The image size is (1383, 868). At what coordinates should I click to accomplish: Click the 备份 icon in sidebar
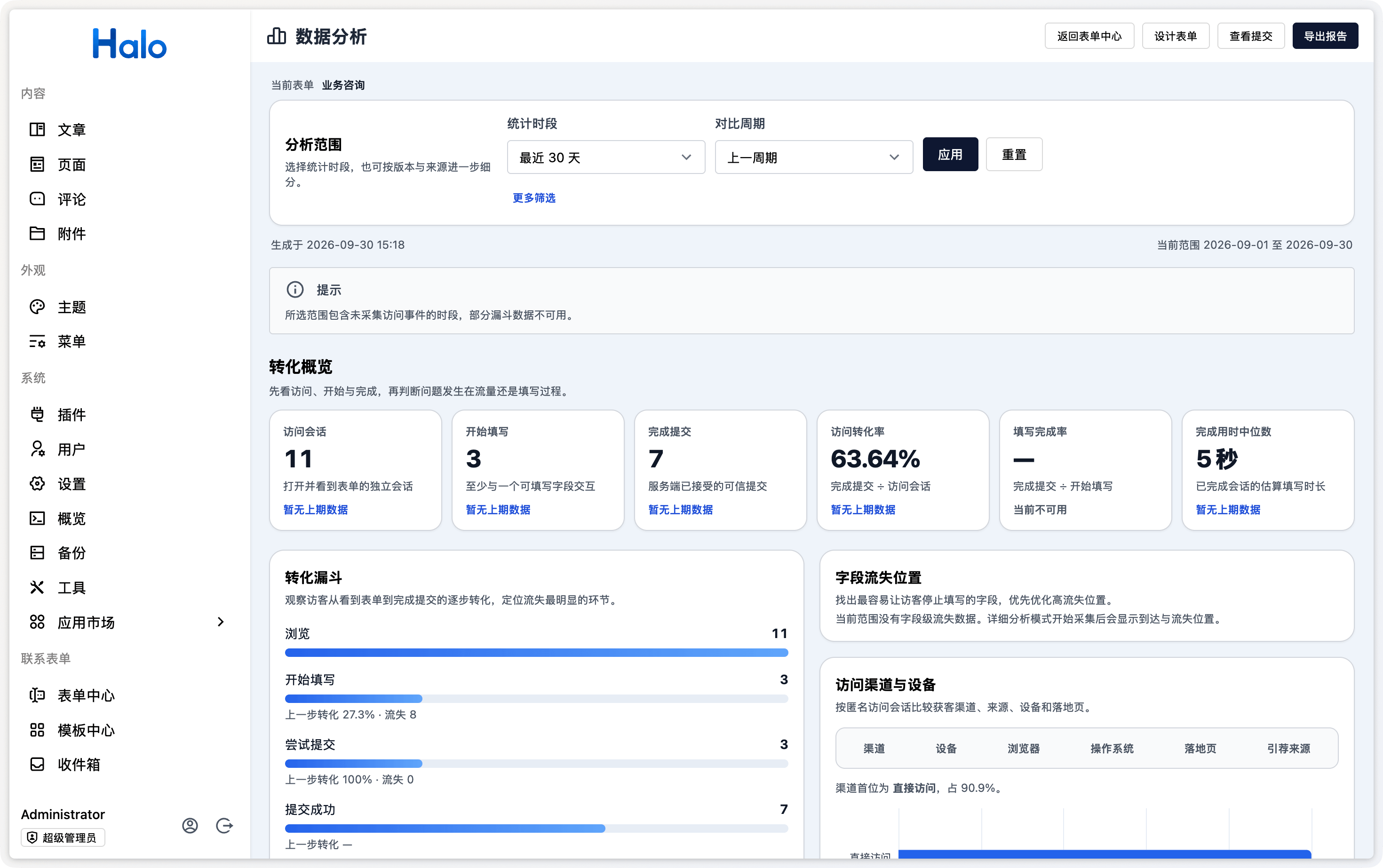click(37, 553)
